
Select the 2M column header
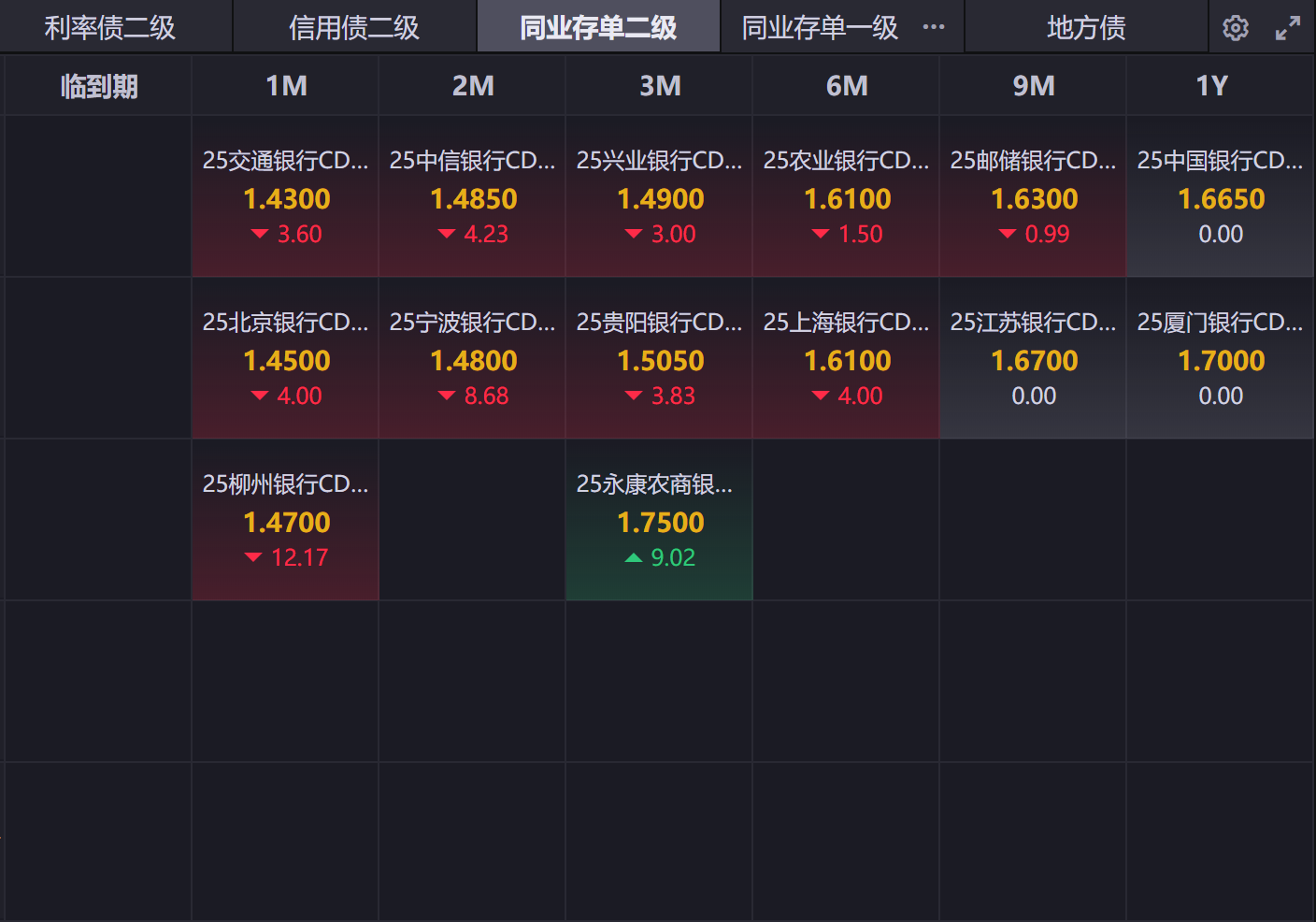pos(472,86)
